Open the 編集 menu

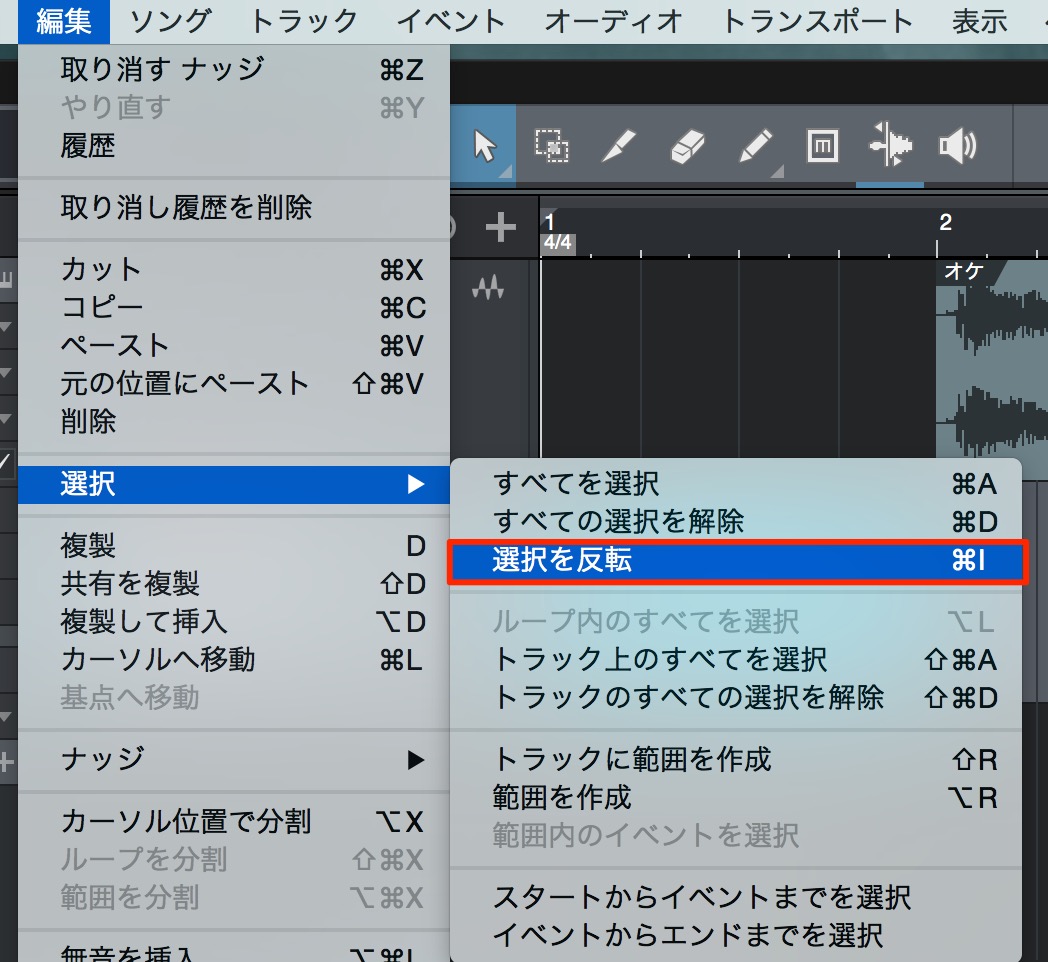pyautogui.click(x=64, y=21)
